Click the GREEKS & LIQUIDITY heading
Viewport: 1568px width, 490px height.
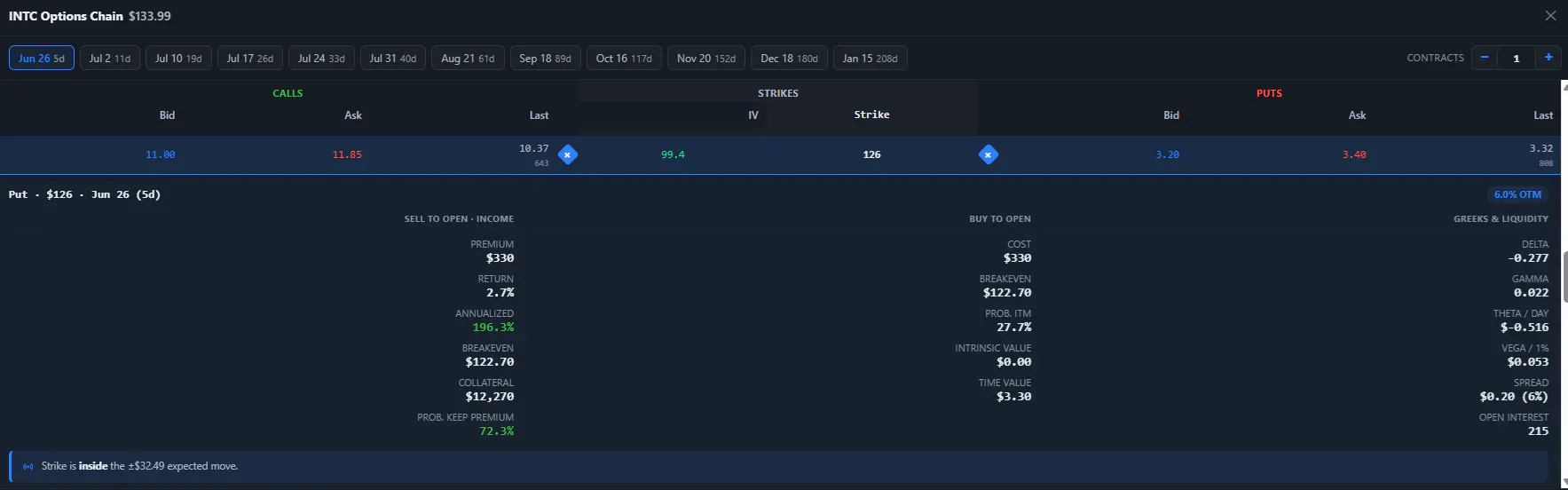[1501, 218]
